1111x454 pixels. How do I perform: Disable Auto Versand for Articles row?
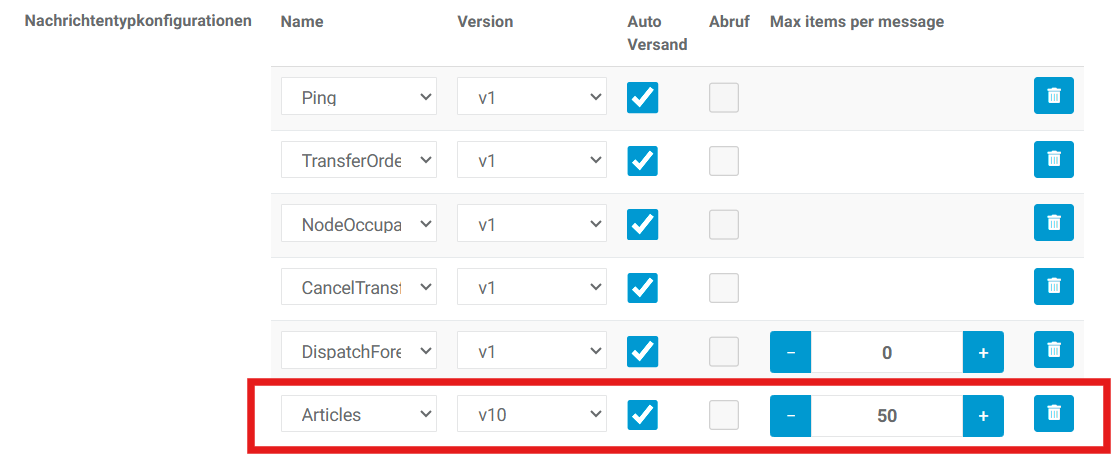[x=642, y=415]
